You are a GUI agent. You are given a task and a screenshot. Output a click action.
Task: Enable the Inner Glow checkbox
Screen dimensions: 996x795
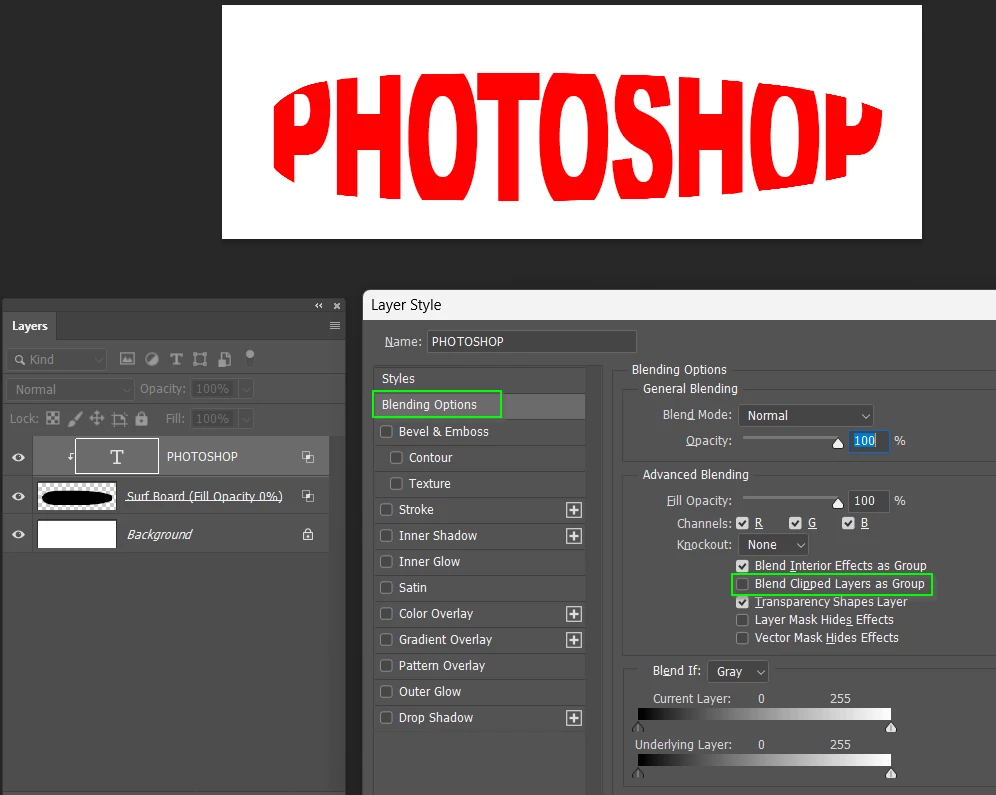click(386, 561)
